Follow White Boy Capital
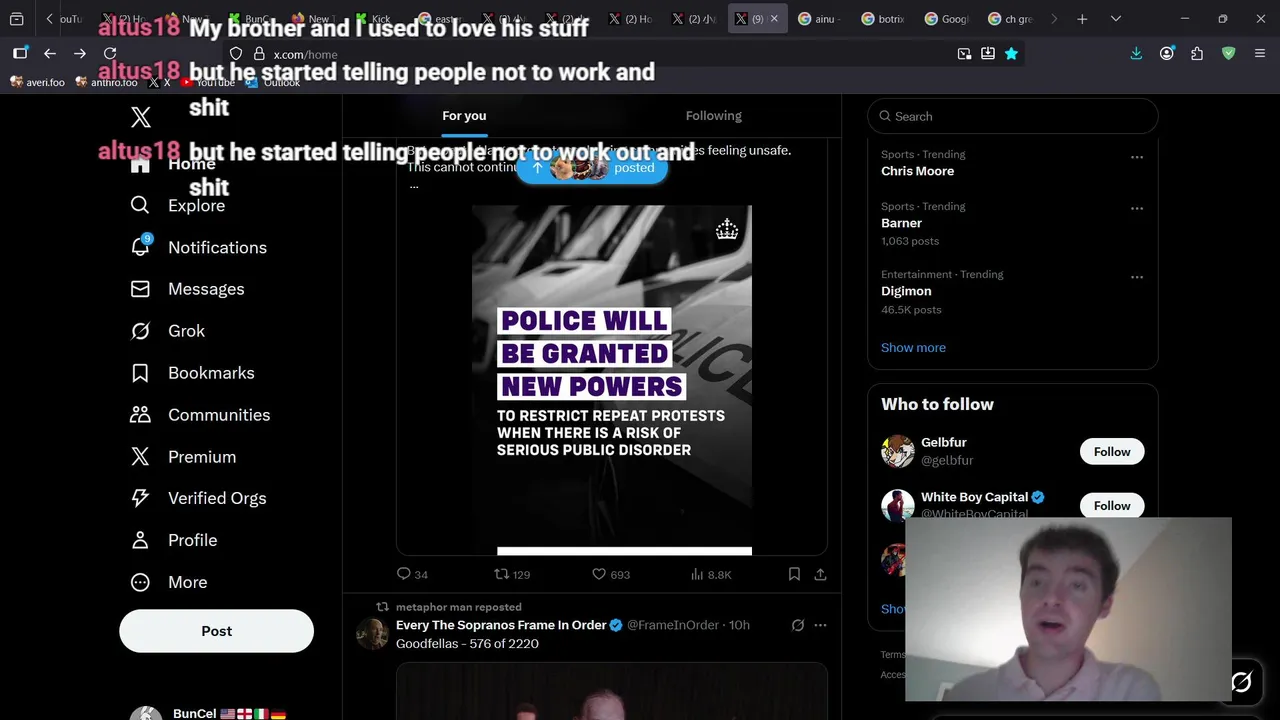Viewport: 1280px width, 720px height. [1111, 506]
